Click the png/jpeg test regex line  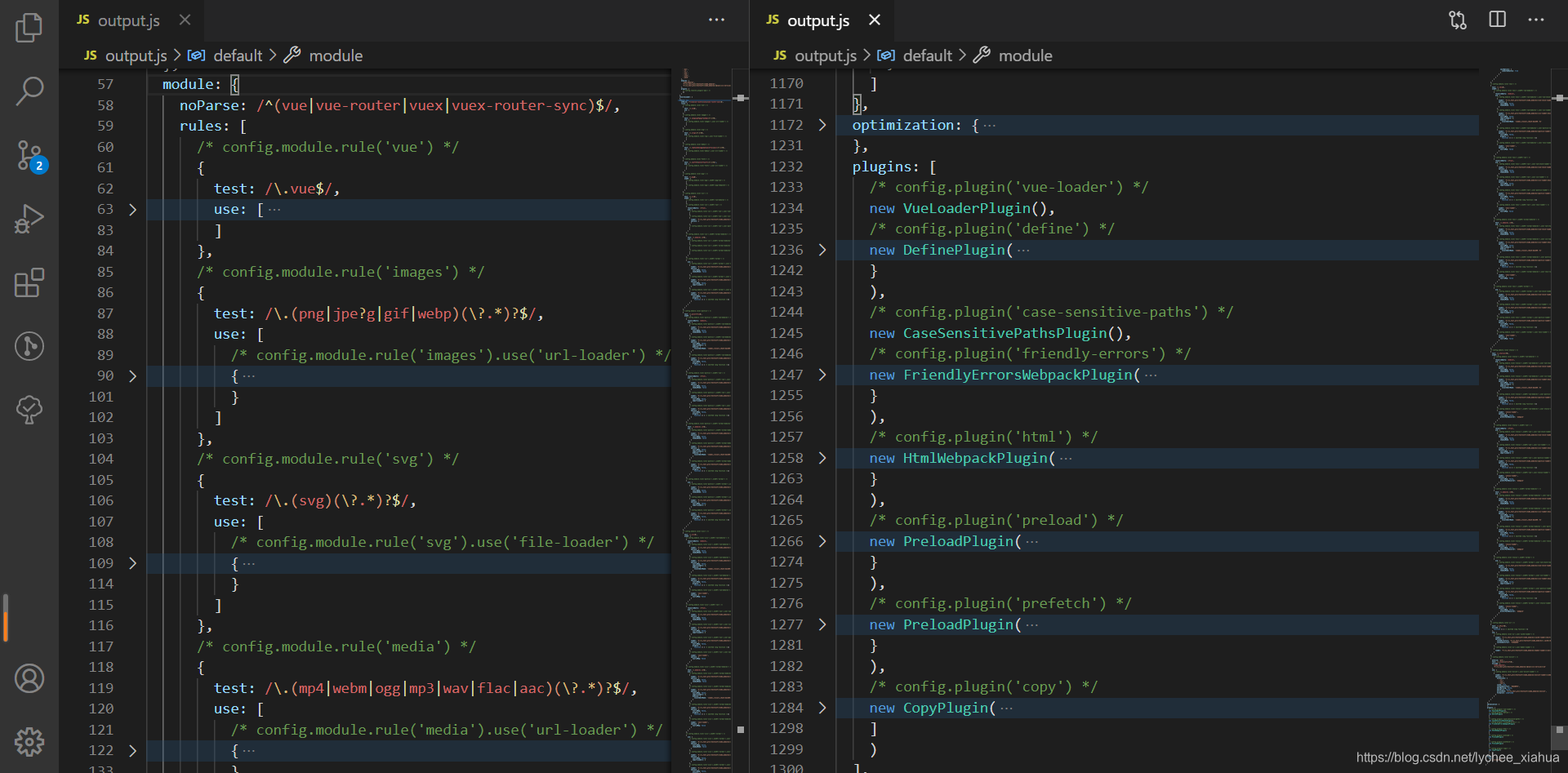(x=378, y=313)
